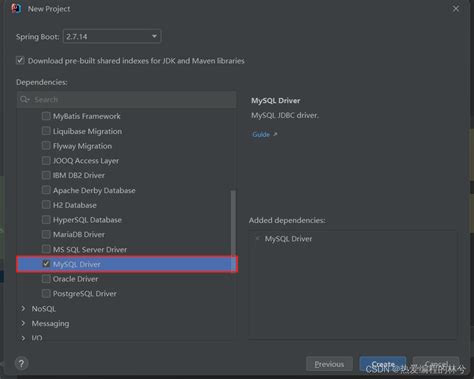Expand the I/O category
This screenshot has height=379, width=474.
[x=23, y=338]
